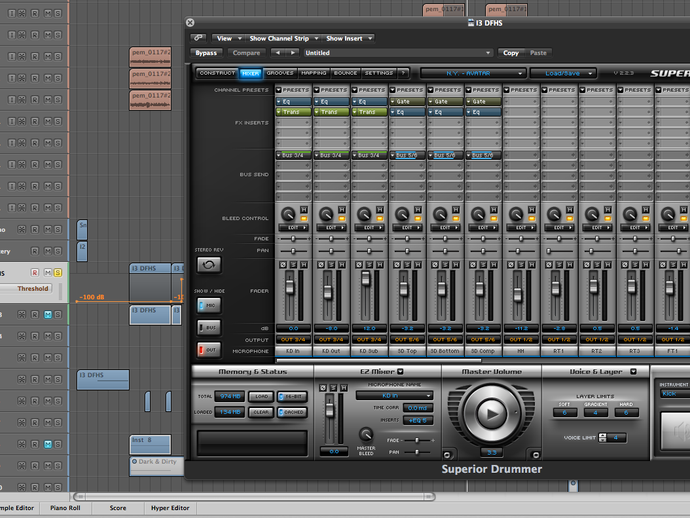The width and height of the screenshot is (690, 518).
Task: Click the KD In bleed control knob
Action: click(289, 214)
